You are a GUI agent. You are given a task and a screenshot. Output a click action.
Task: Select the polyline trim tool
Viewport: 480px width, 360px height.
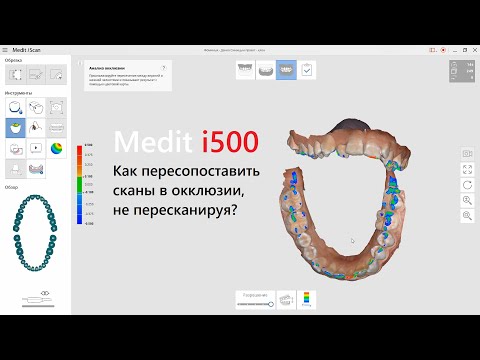pos(56,74)
